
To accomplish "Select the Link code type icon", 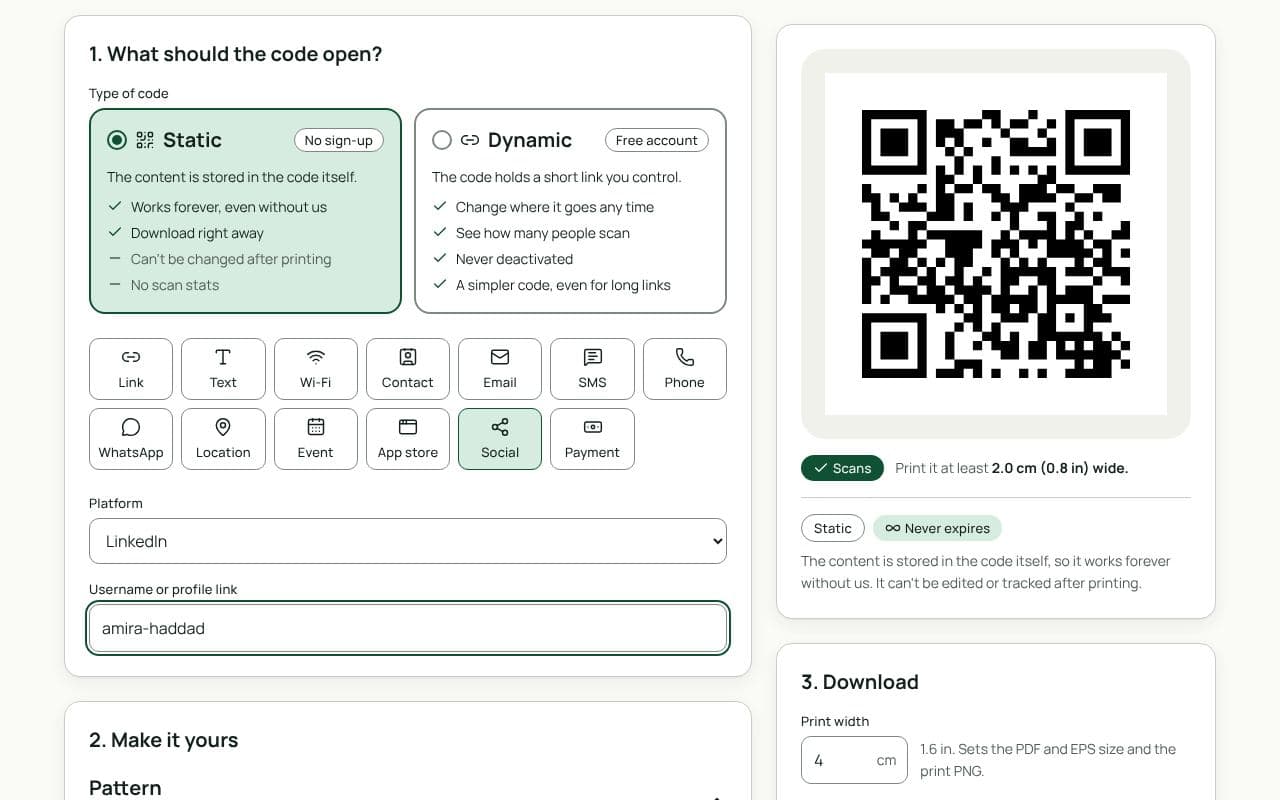I will (x=131, y=357).
